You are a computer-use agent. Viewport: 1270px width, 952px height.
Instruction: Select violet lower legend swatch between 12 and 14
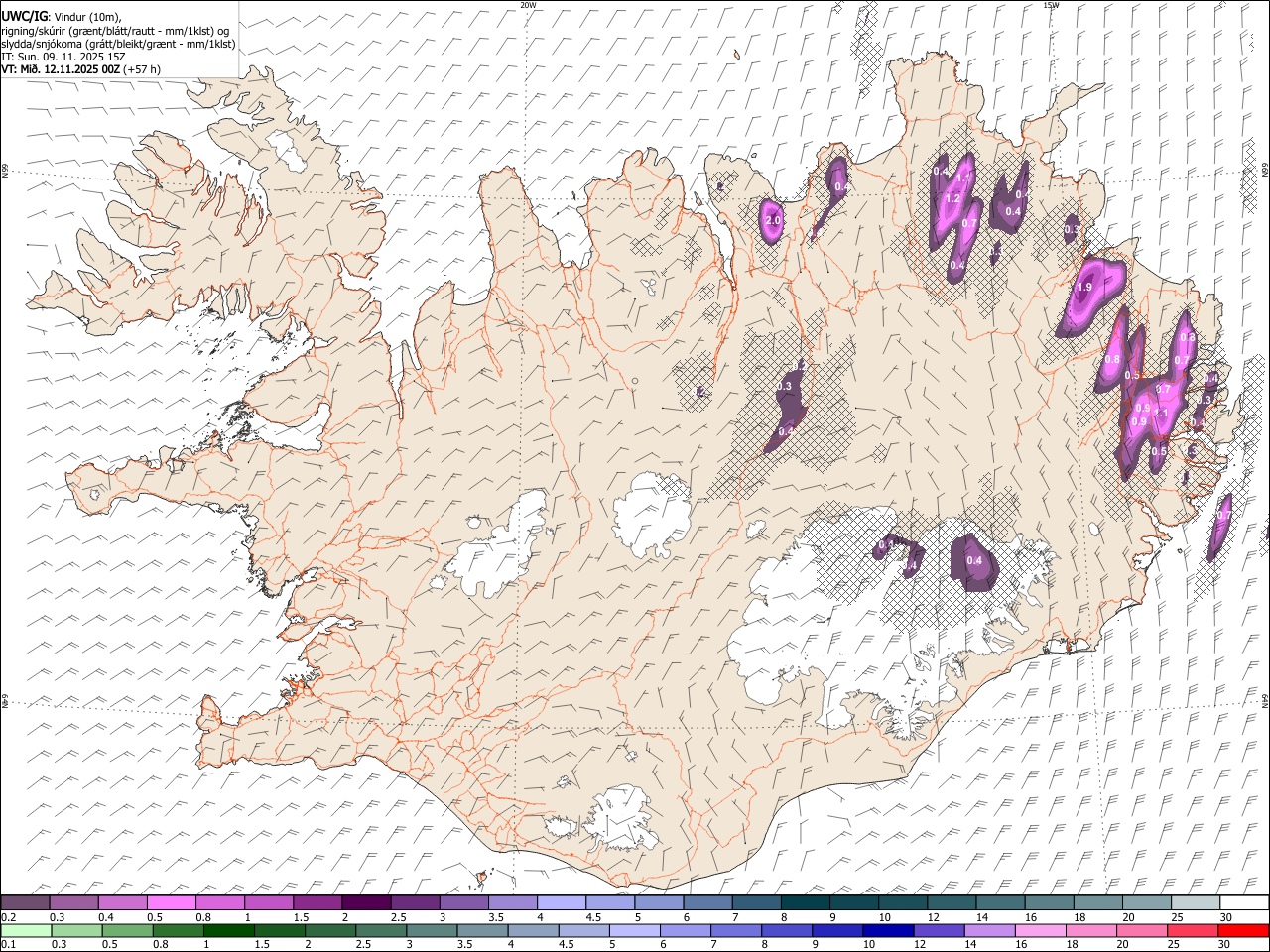[x=940, y=930]
